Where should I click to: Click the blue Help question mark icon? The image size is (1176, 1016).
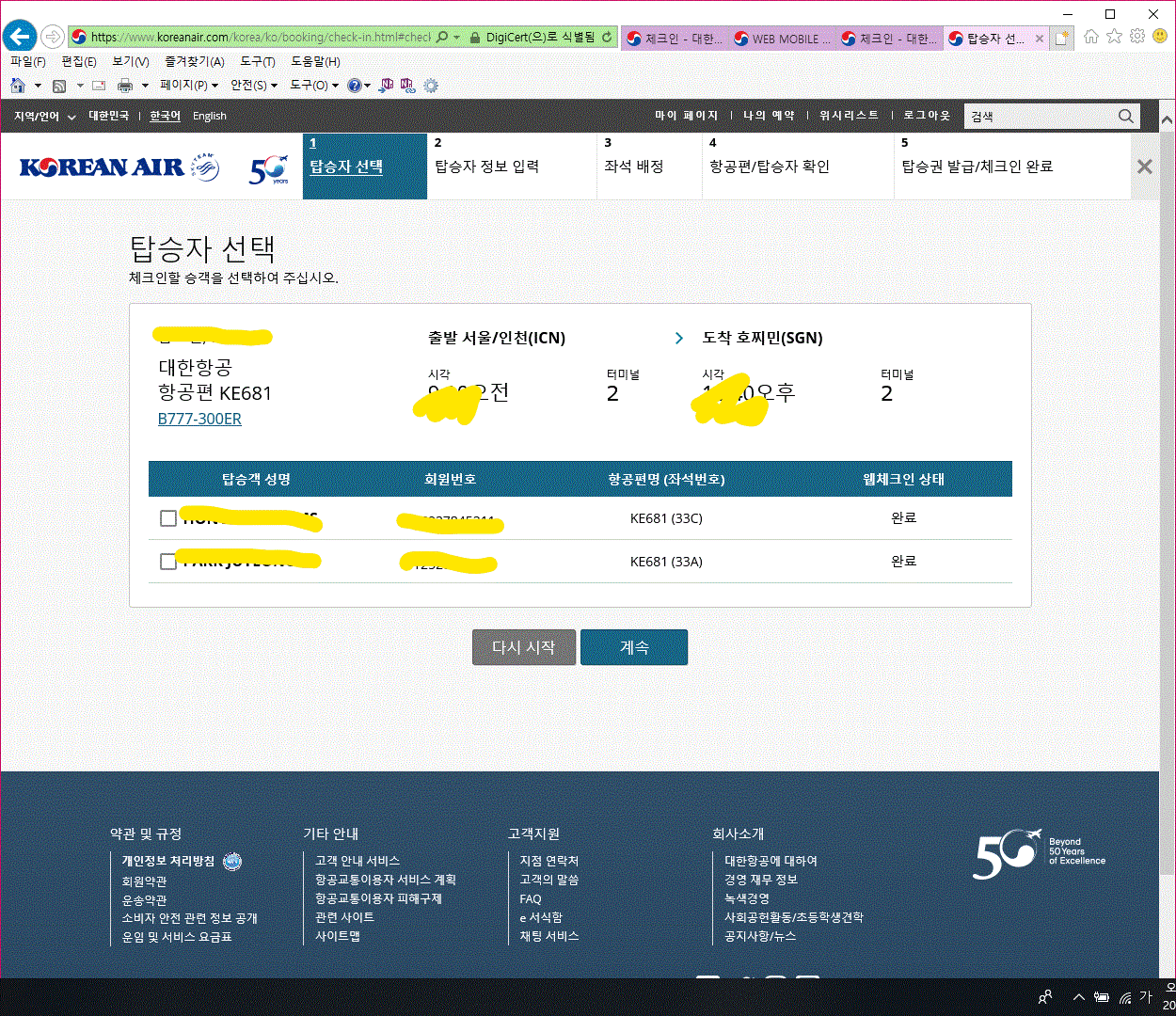[354, 86]
